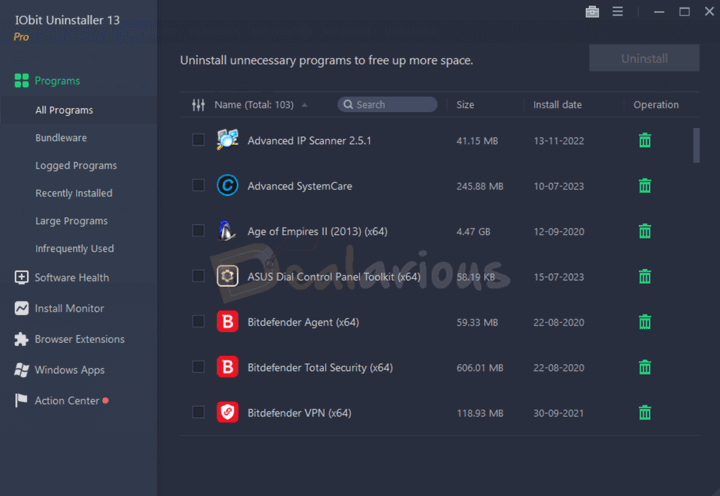Click the Bitdefender Total Security B icon
This screenshot has height=496, width=720.
tap(227, 367)
